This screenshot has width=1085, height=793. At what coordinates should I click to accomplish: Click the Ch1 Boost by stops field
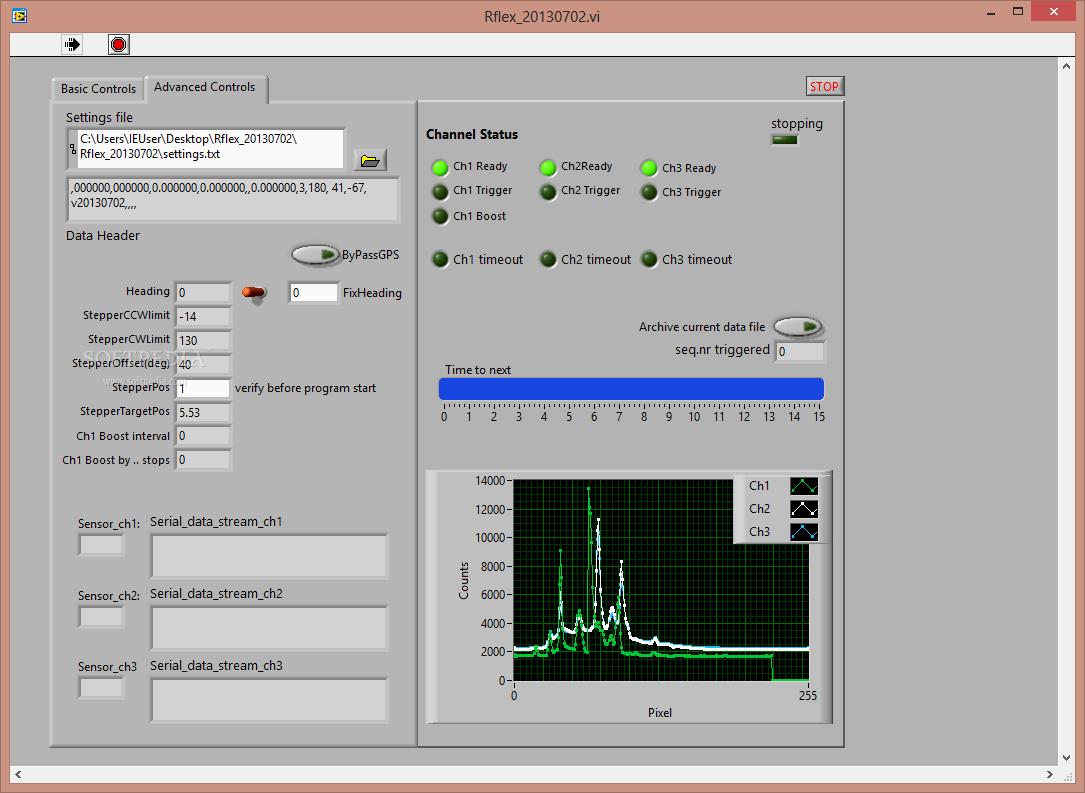[x=203, y=460]
